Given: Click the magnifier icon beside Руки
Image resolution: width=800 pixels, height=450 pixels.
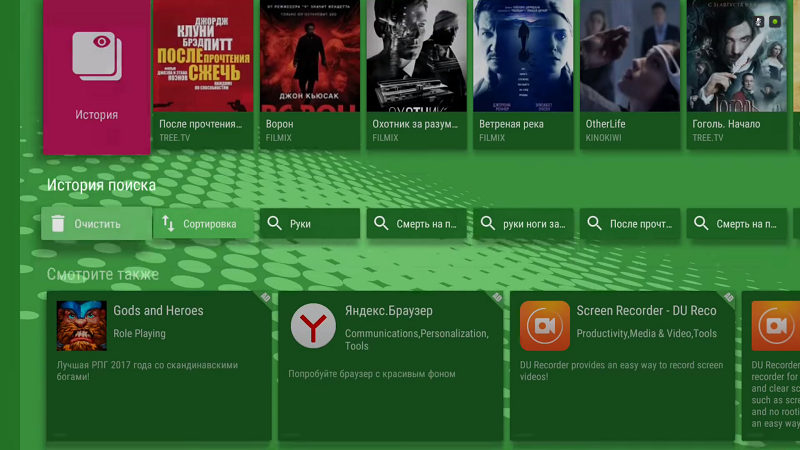Looking at the screenshot, I should click(274, 224).
